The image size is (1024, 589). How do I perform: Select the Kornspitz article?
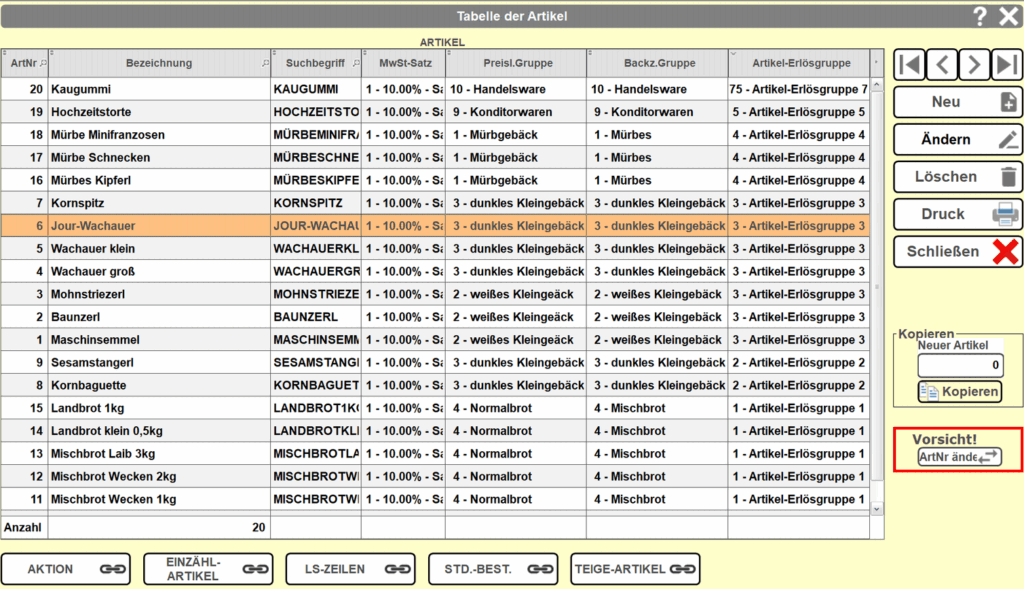(435, 204)
